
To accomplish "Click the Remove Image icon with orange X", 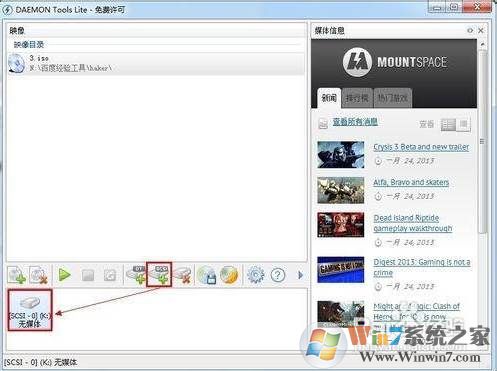I will coord(39,275).
